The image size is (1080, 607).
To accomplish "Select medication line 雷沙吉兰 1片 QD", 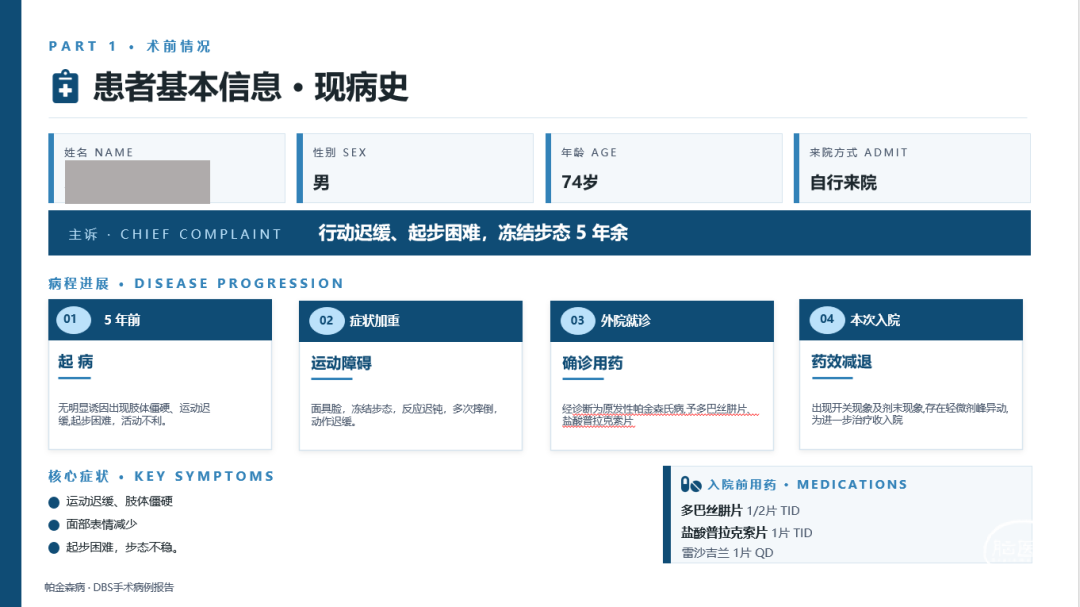I will 727,553.
